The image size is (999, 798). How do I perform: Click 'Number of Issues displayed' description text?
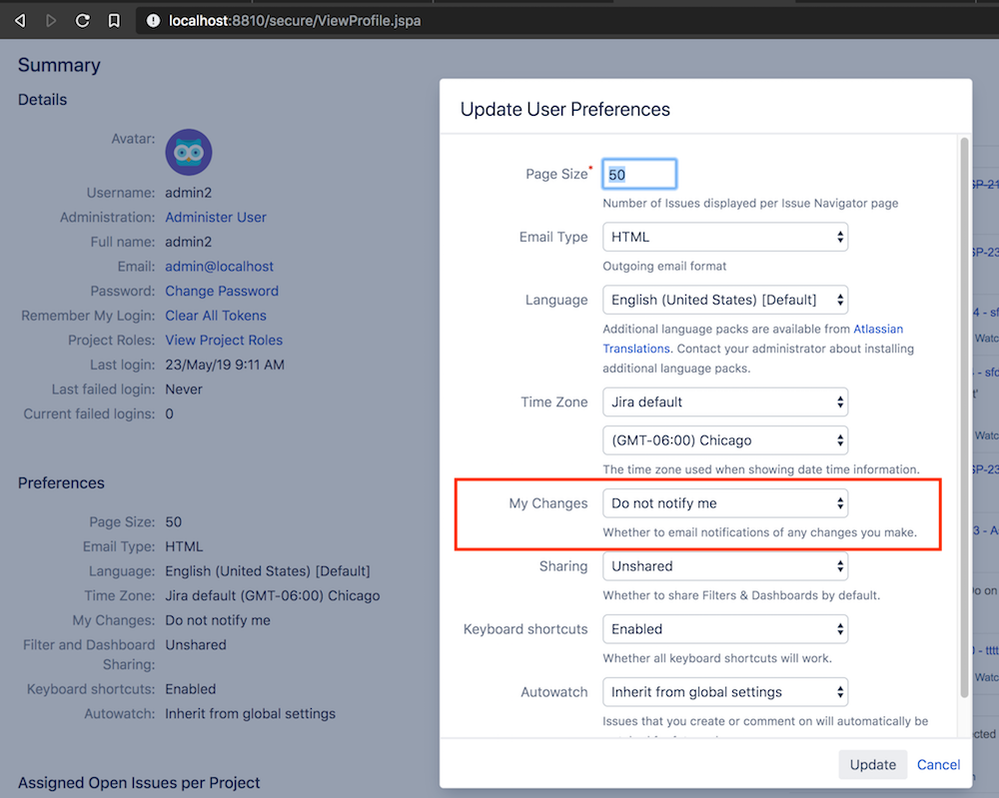pos(751,203)
